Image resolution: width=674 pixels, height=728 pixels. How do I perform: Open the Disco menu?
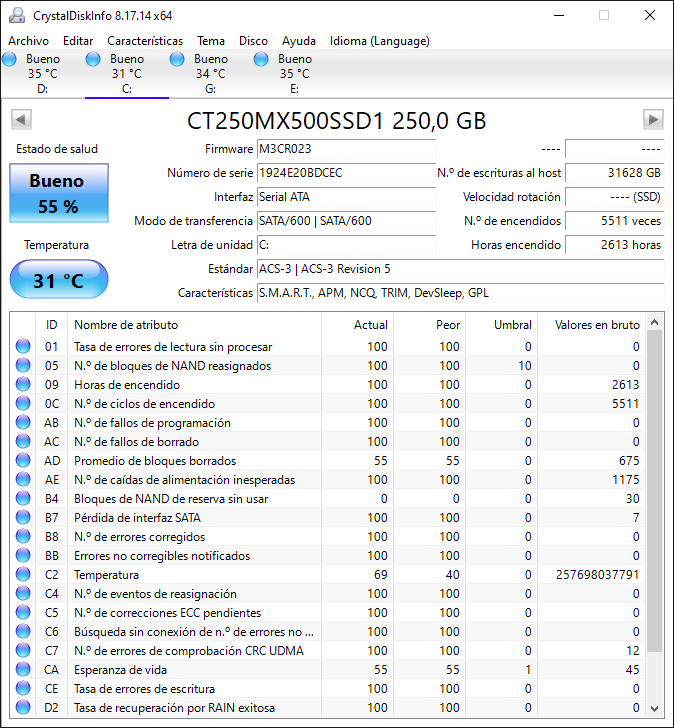(253, 41)
